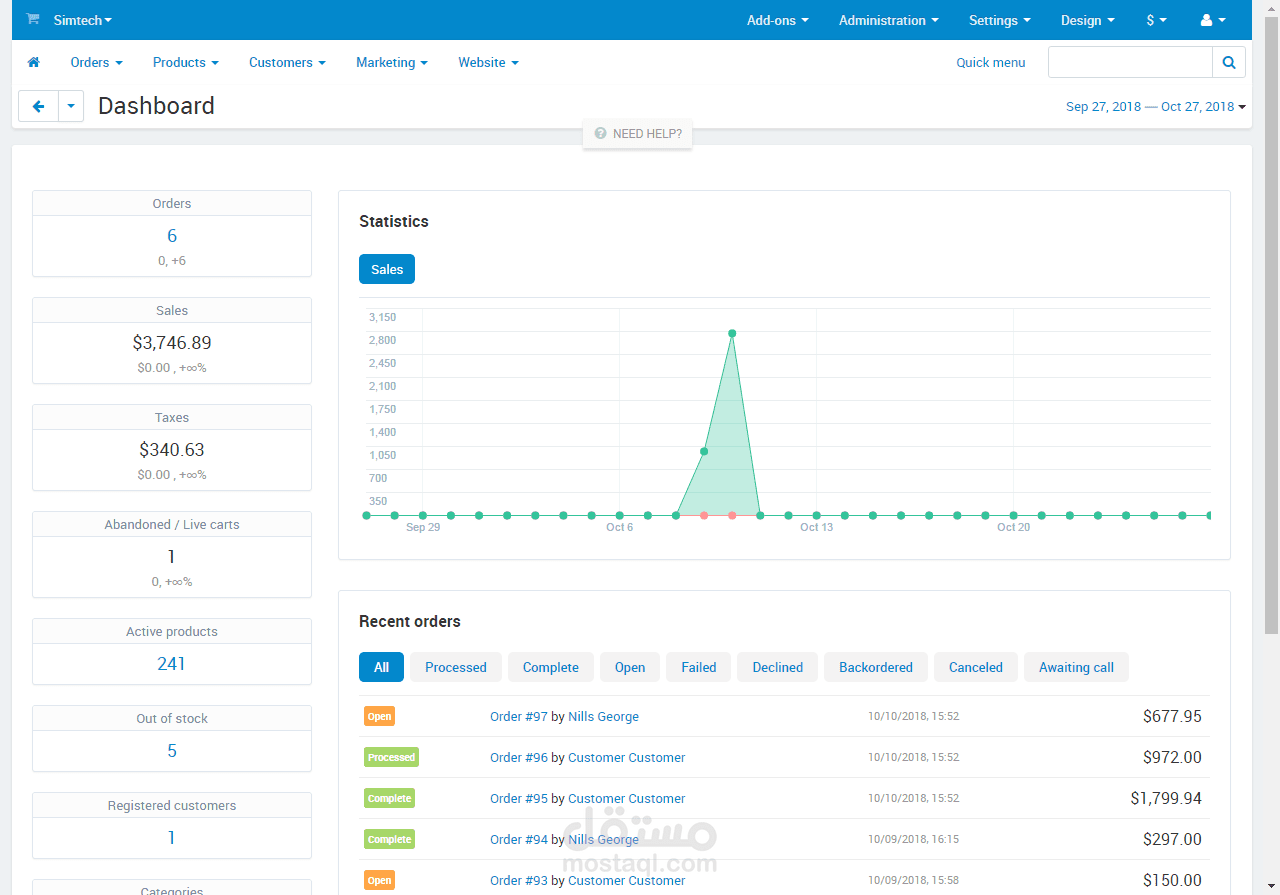Focus the top search input field
The width and height of the screenshot is (1280, 895).
pyautogui.click(x=1130, y=62)
